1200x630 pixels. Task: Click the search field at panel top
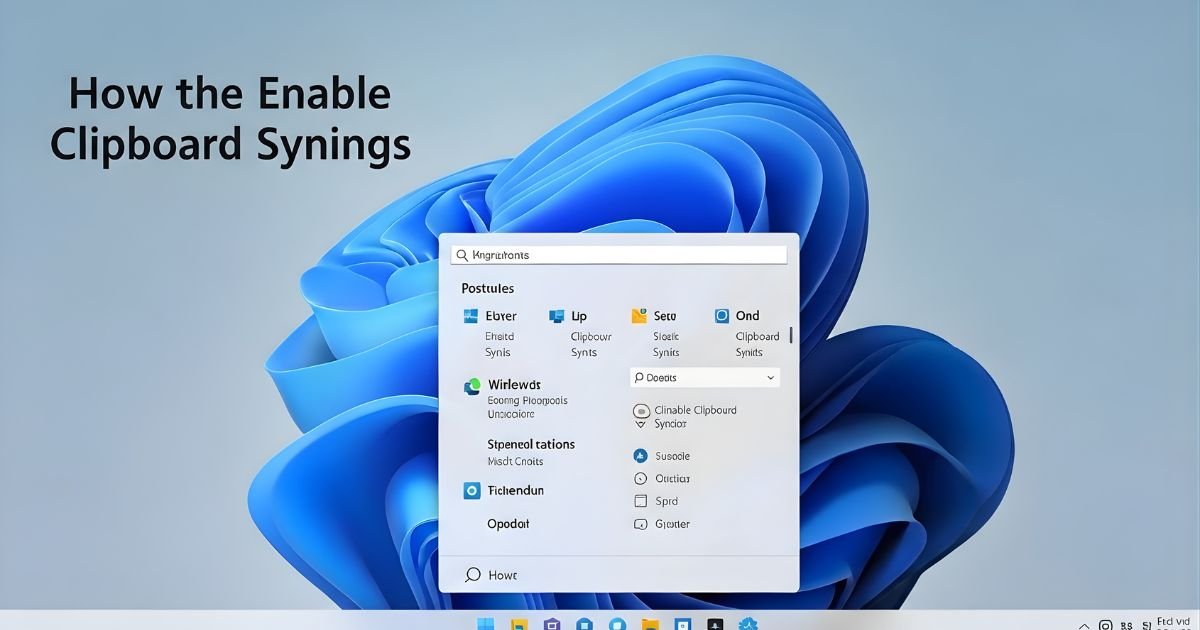[620, 255]
